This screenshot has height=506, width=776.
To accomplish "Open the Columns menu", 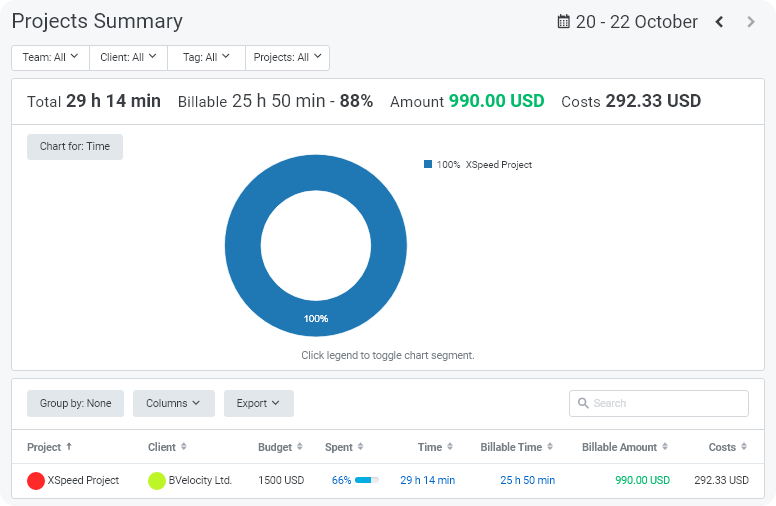I will click(174, 403).
